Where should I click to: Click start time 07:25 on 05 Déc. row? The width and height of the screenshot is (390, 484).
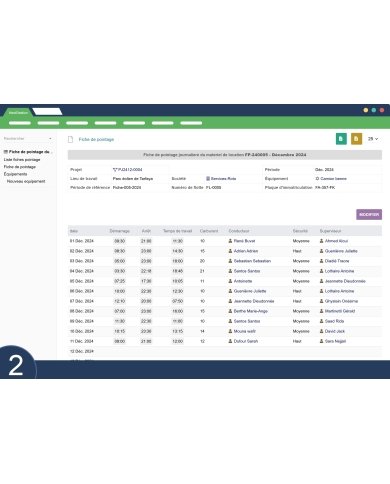tap(120, 281)
